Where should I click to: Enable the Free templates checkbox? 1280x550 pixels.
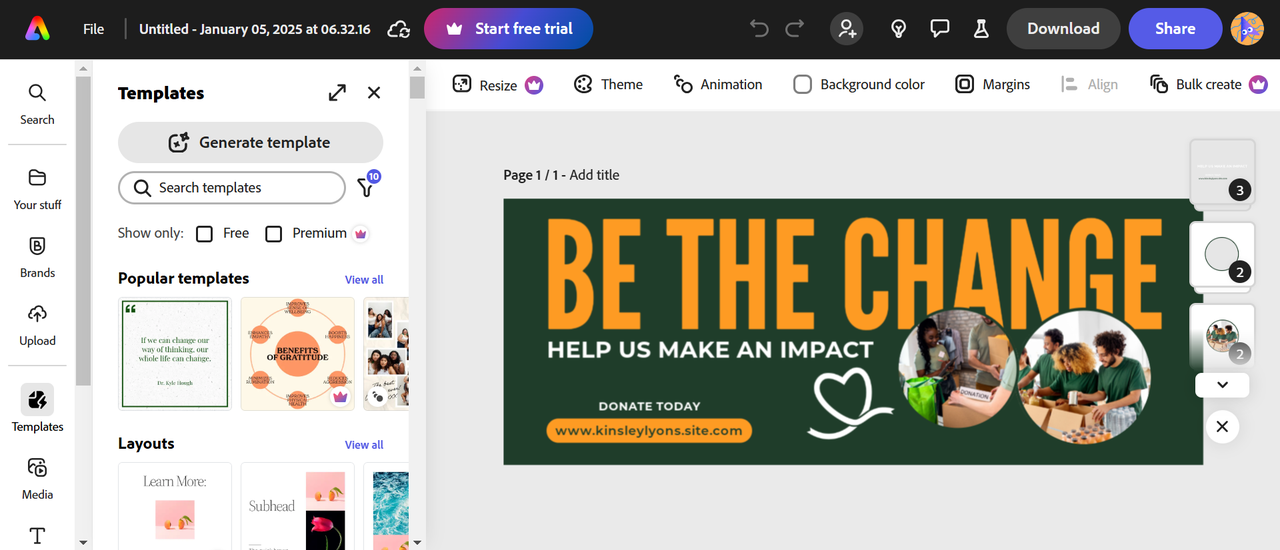pos(205,233)
